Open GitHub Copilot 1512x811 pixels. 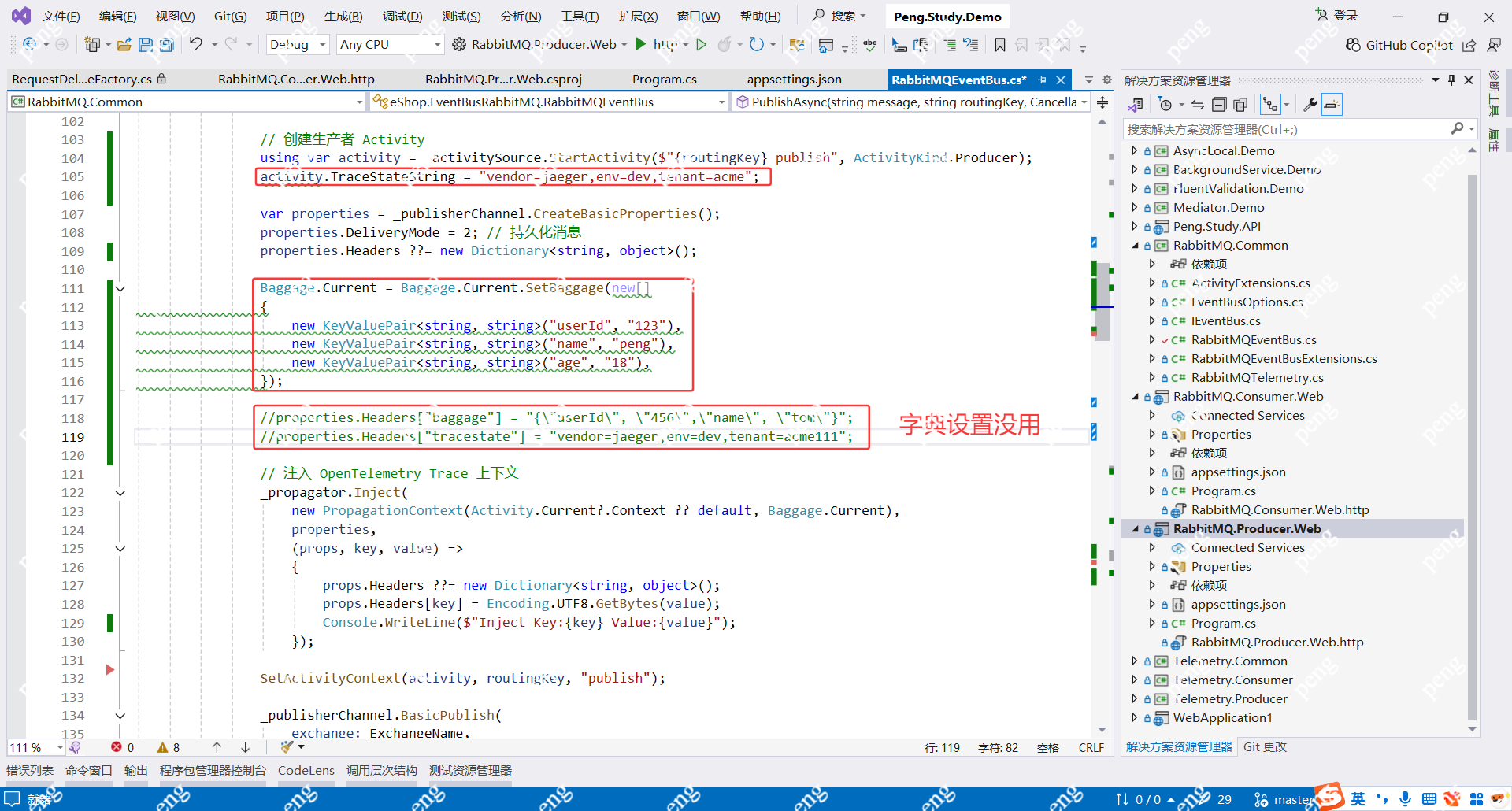(x=1399, y=45)
